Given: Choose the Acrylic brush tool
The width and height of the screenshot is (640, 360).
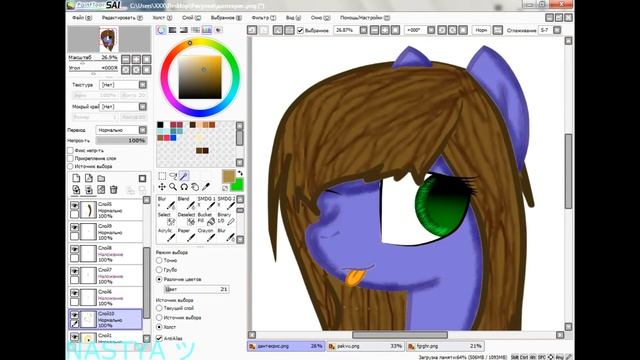Looking at the screenshot, I should point(166,235).
